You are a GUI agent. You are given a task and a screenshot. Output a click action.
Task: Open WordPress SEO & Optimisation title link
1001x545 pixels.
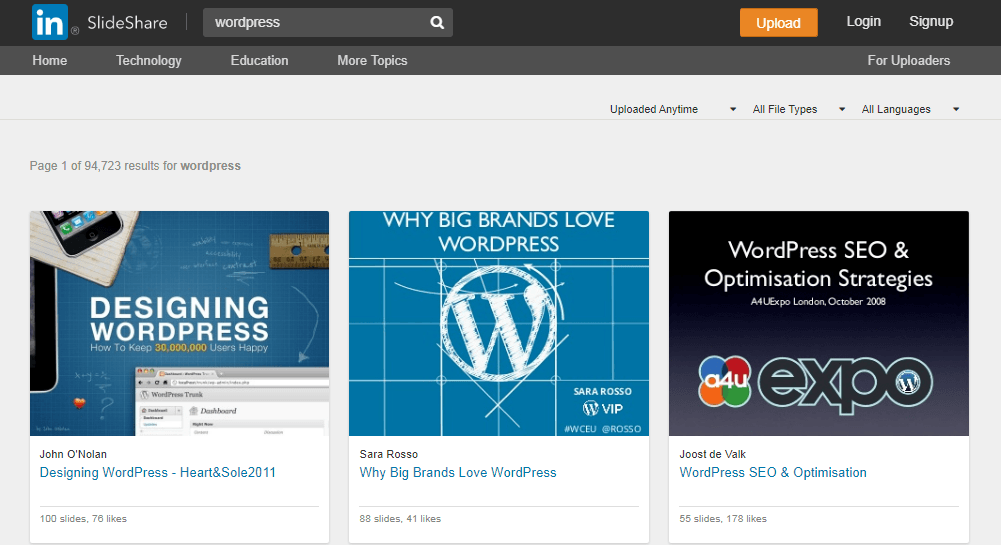click(x=773, y=473)
